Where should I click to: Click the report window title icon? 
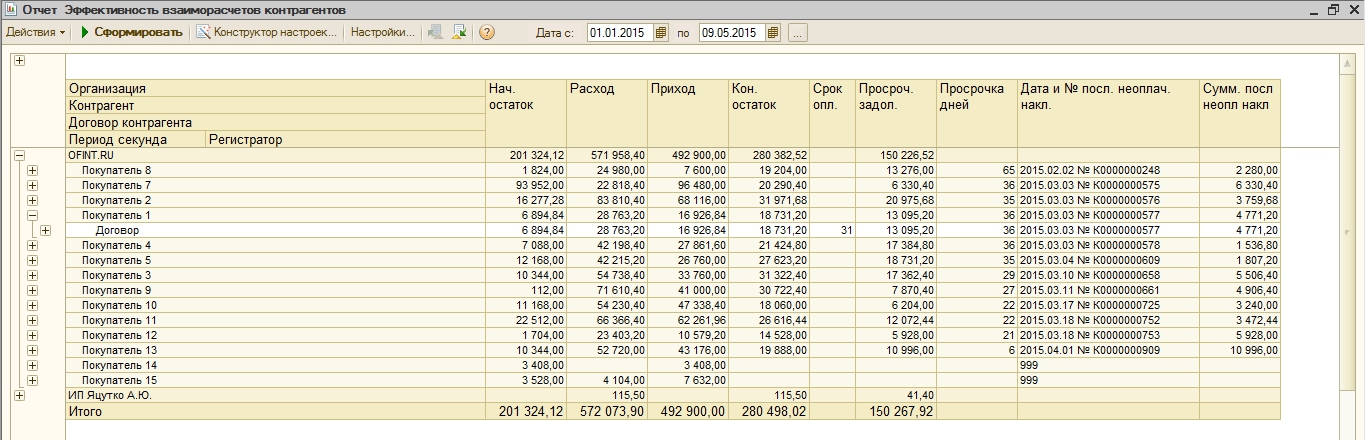[x=11, y=9]
